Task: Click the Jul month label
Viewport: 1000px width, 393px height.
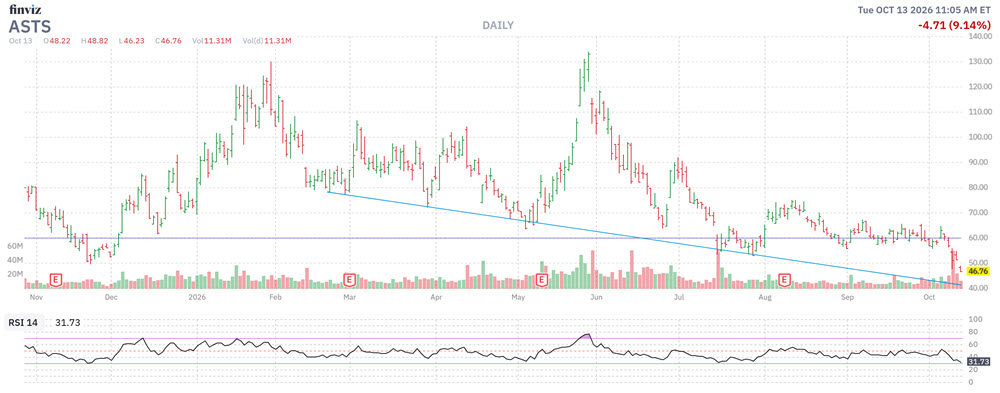Action: tap(679, 297)
